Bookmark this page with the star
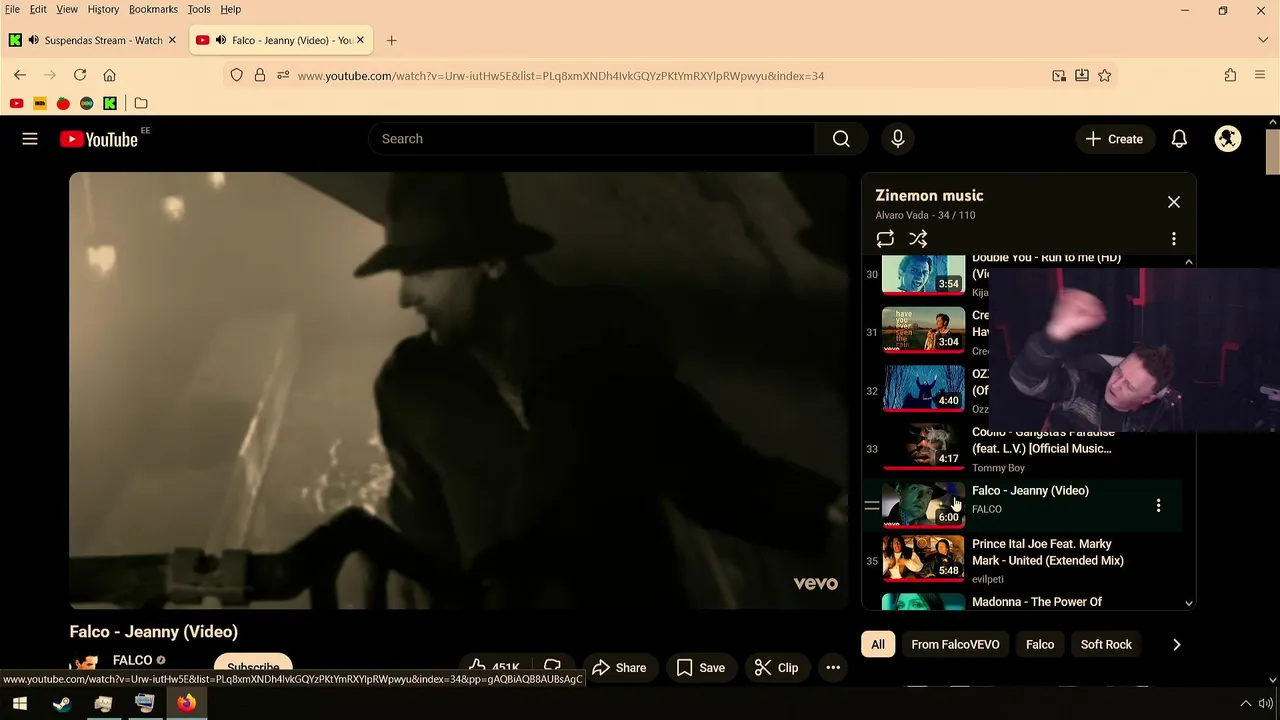 point(1105,75)
